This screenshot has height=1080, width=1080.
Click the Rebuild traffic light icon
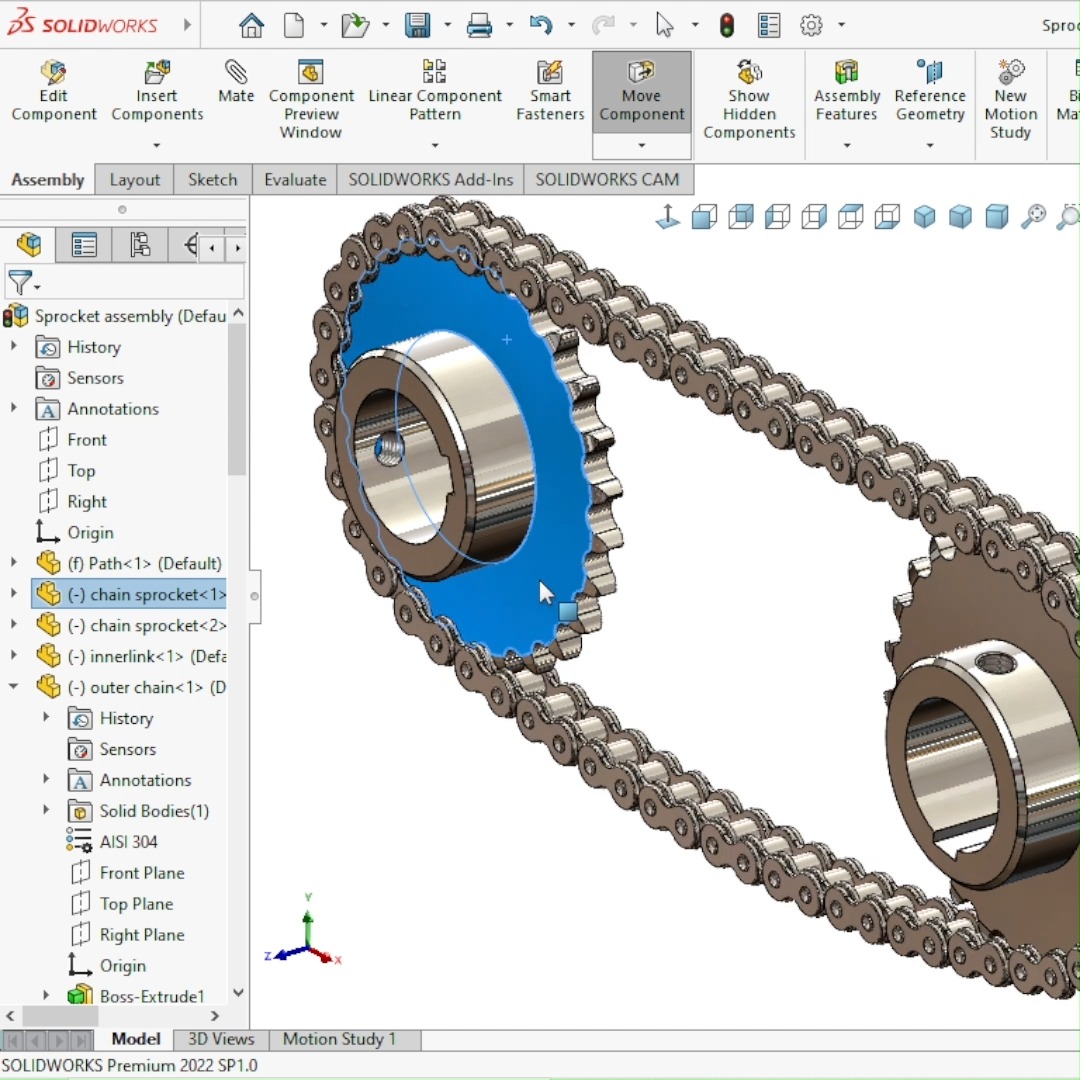727,25
